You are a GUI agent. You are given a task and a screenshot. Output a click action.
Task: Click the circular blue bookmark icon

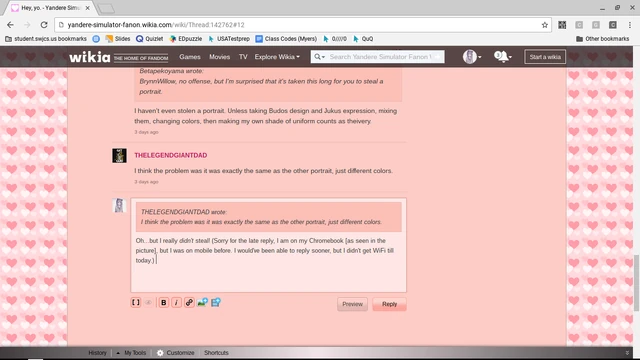click(x=96, y=39)
